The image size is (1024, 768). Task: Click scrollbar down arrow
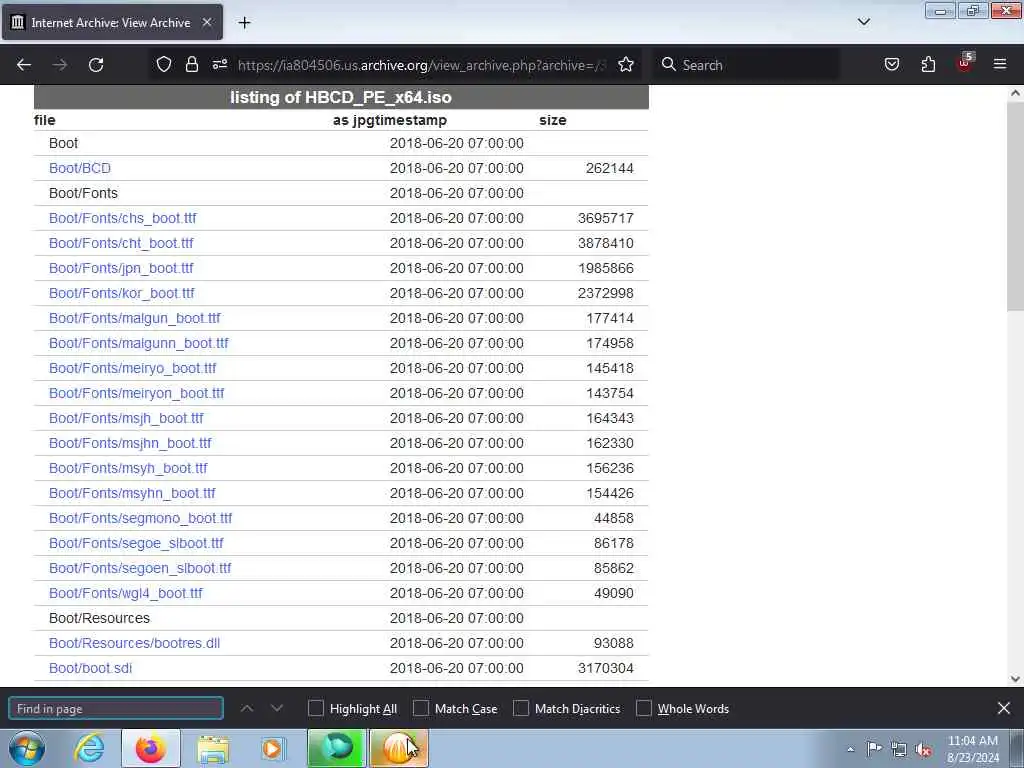point(1015,679)
